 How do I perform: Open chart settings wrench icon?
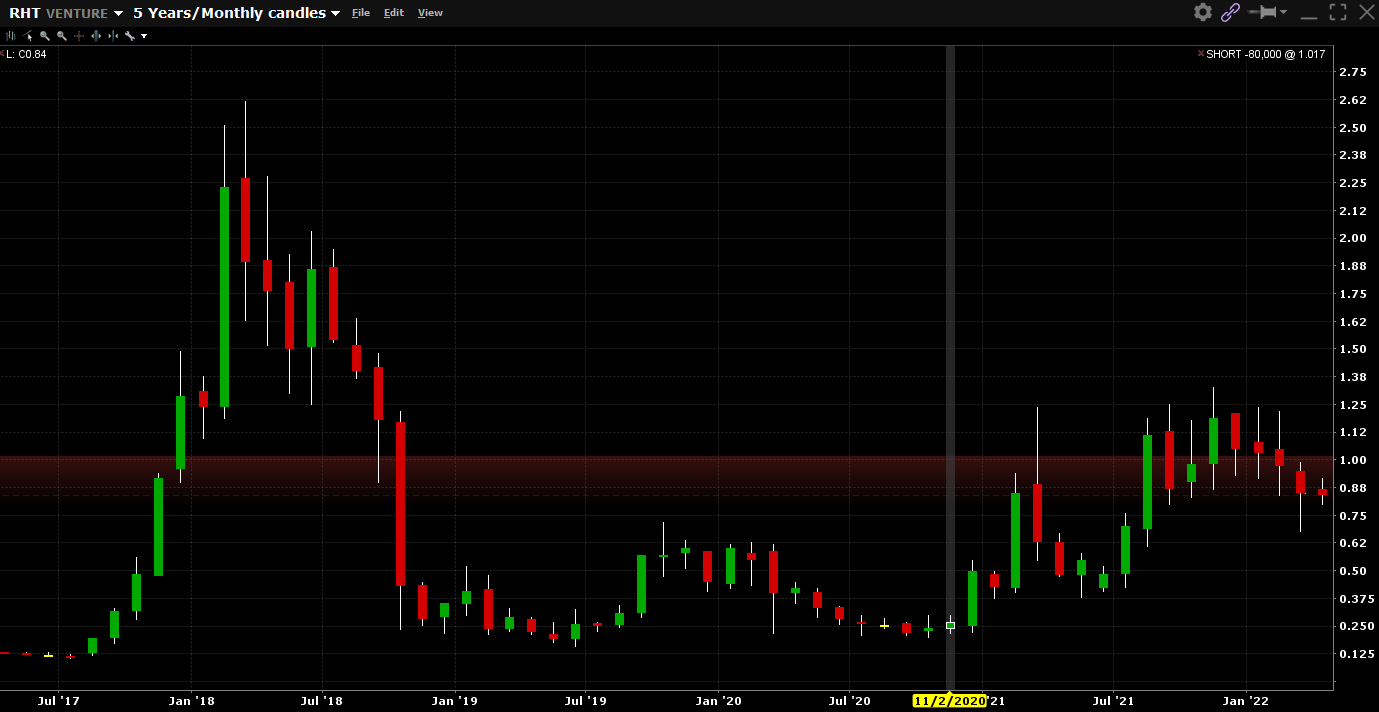coord(130,36)
